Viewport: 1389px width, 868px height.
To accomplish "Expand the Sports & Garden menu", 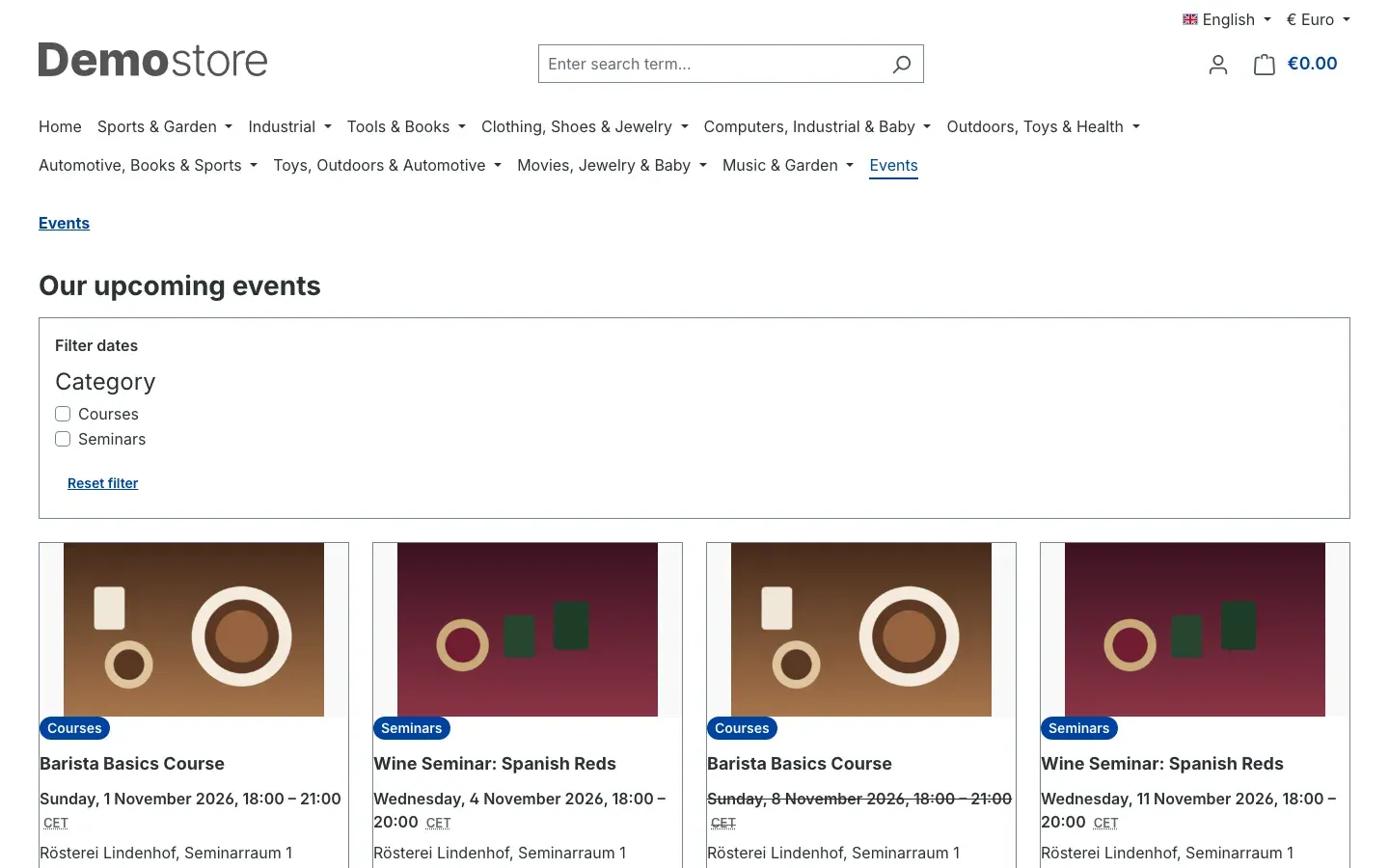I will pos(165,126).
